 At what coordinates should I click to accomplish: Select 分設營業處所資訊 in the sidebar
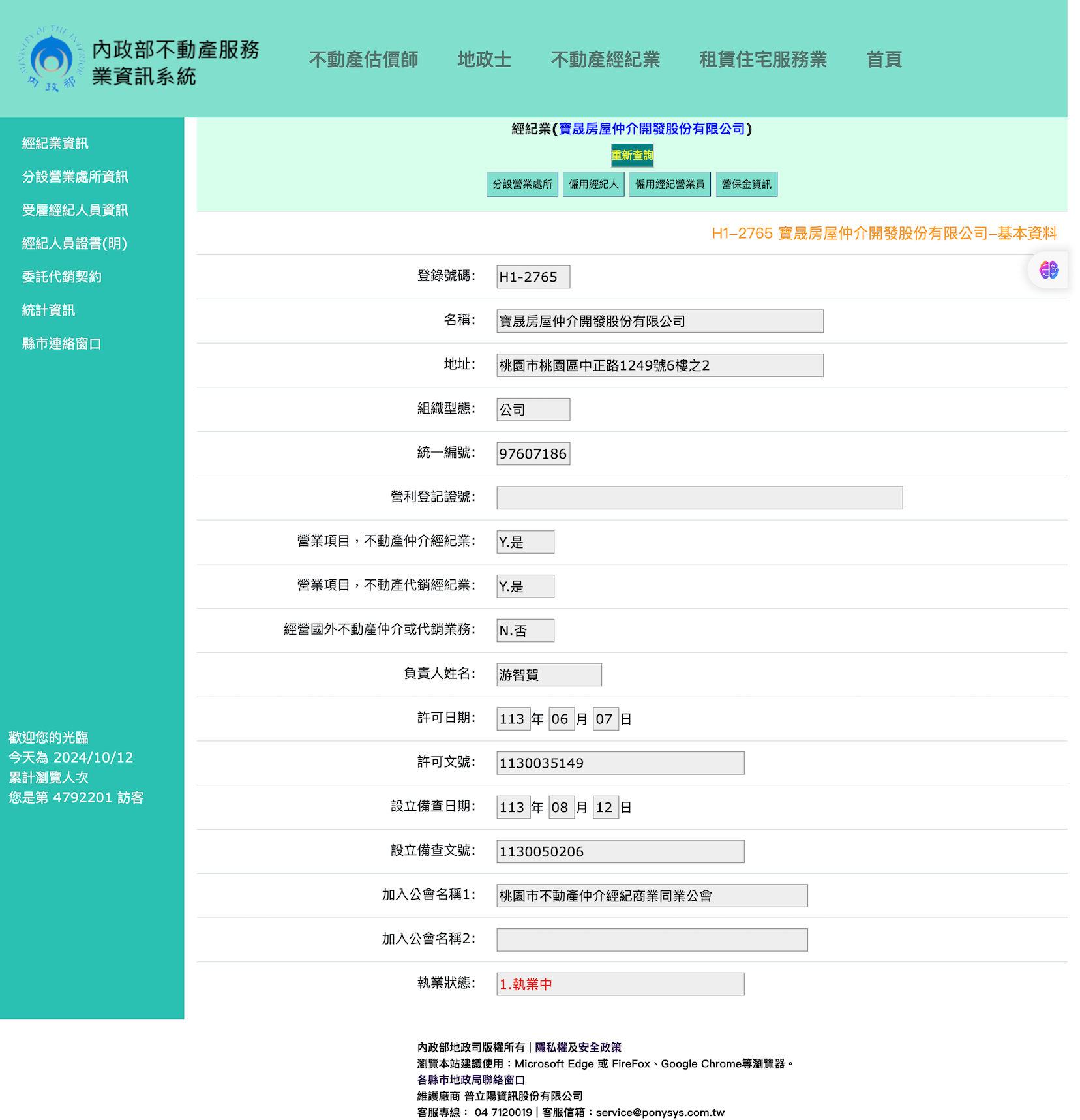(75, 177)
